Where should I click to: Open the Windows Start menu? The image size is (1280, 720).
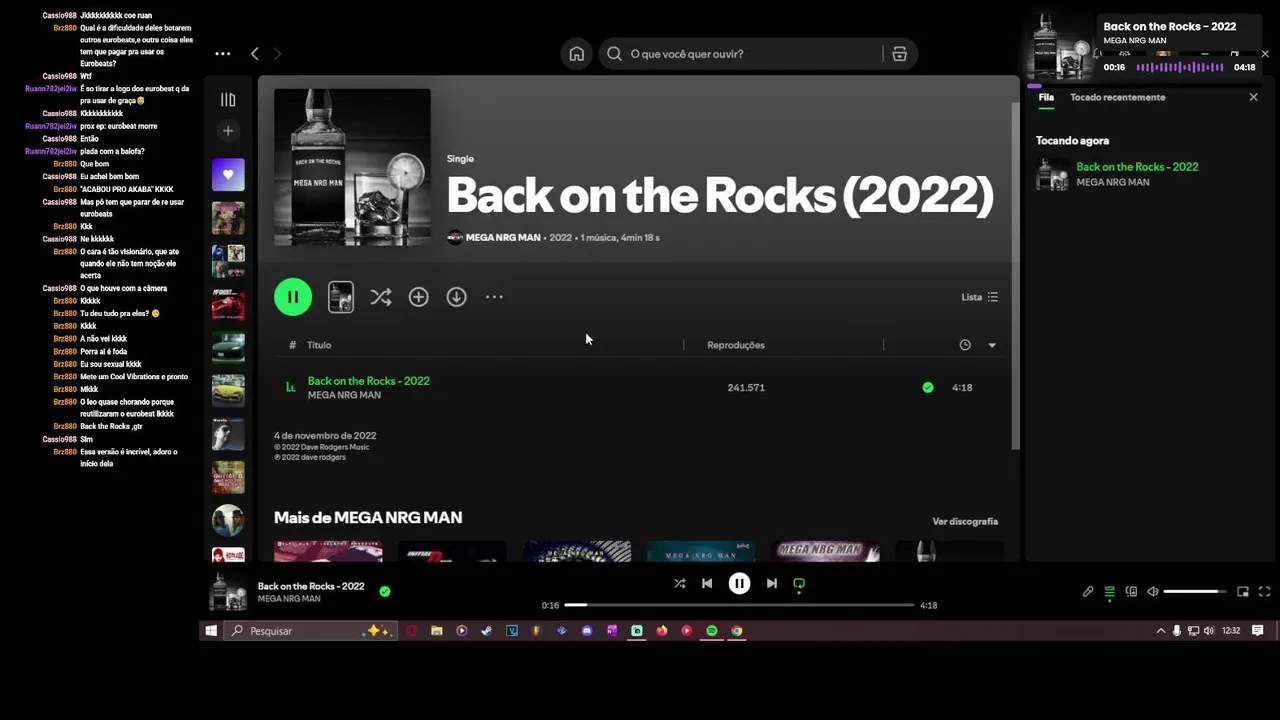coord(211,631)
